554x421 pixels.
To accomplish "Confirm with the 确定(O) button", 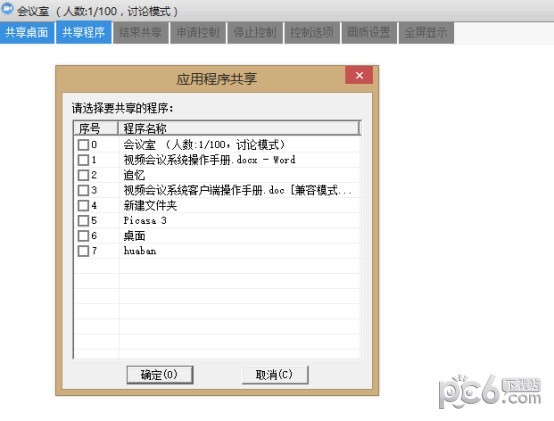I will (x=160, y=375).
